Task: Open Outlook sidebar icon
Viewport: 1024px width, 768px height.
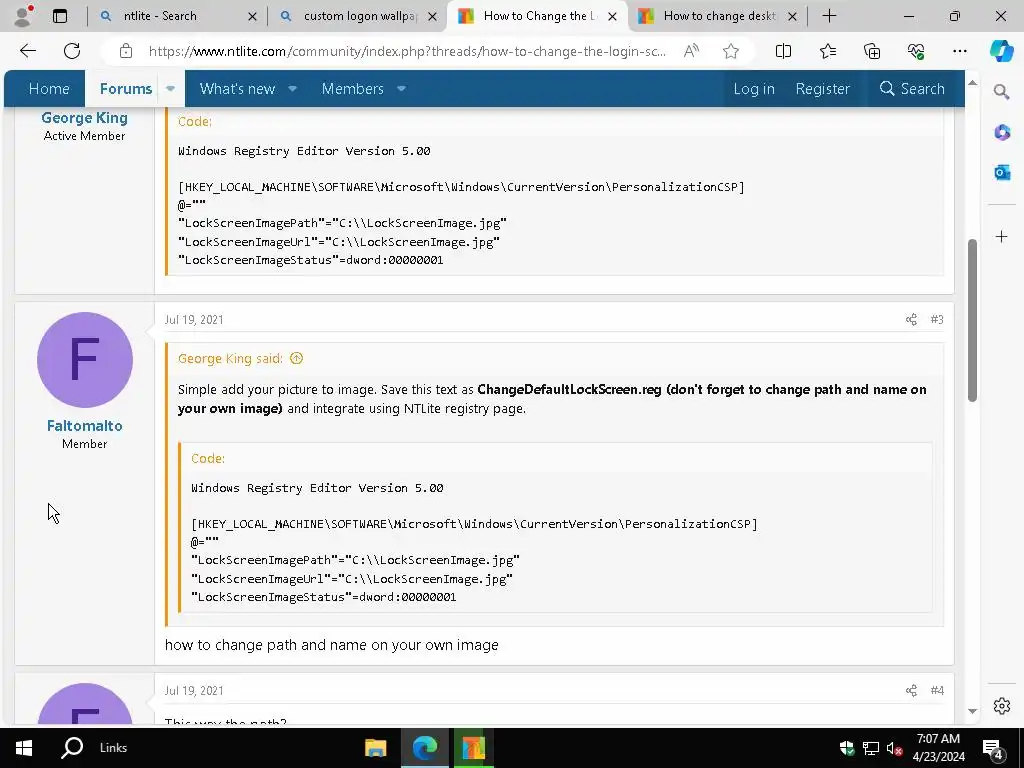Action: [x=1002, y=172]
